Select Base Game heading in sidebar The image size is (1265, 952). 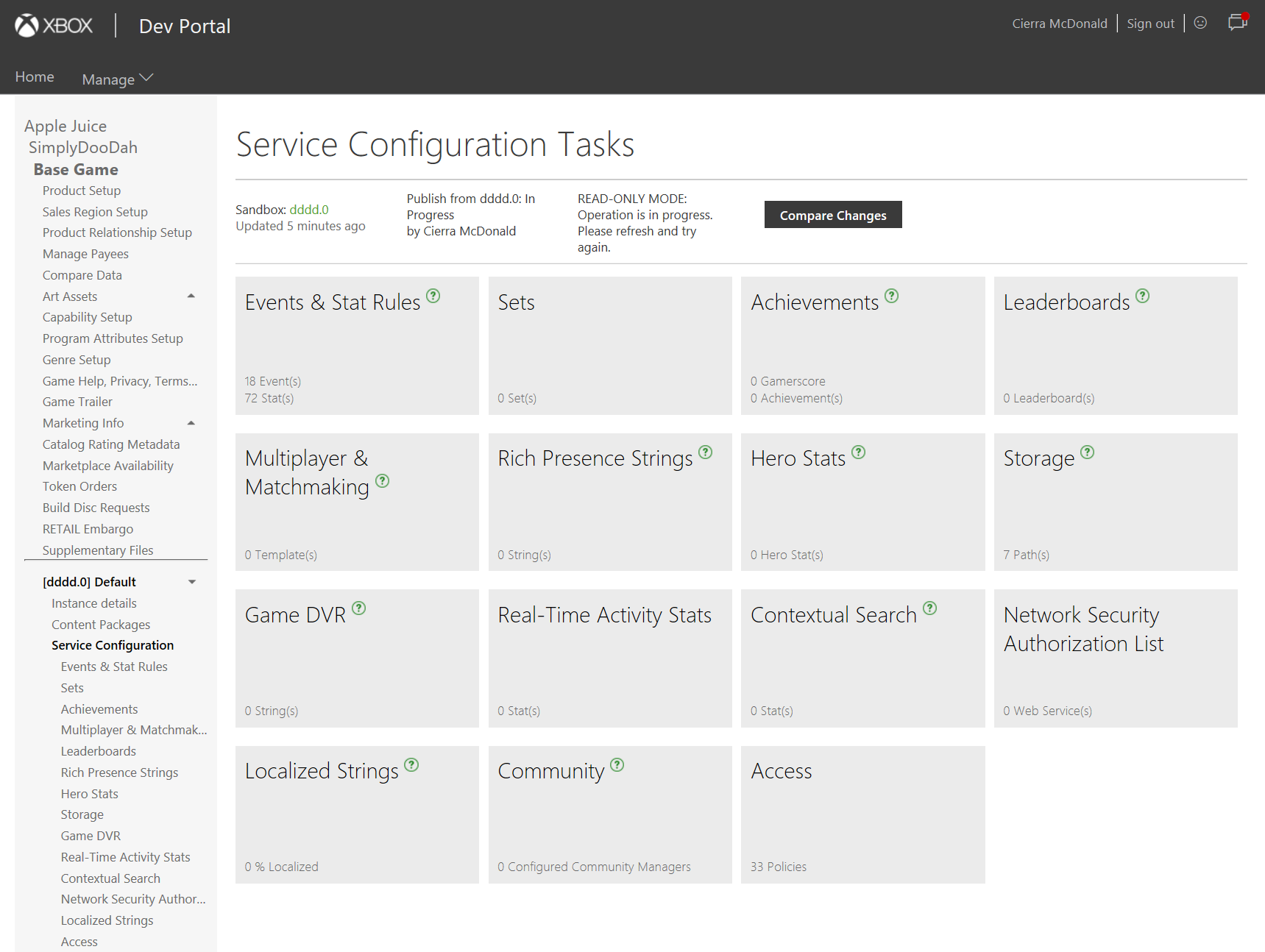pyautogui.click(x=76, y=169)
